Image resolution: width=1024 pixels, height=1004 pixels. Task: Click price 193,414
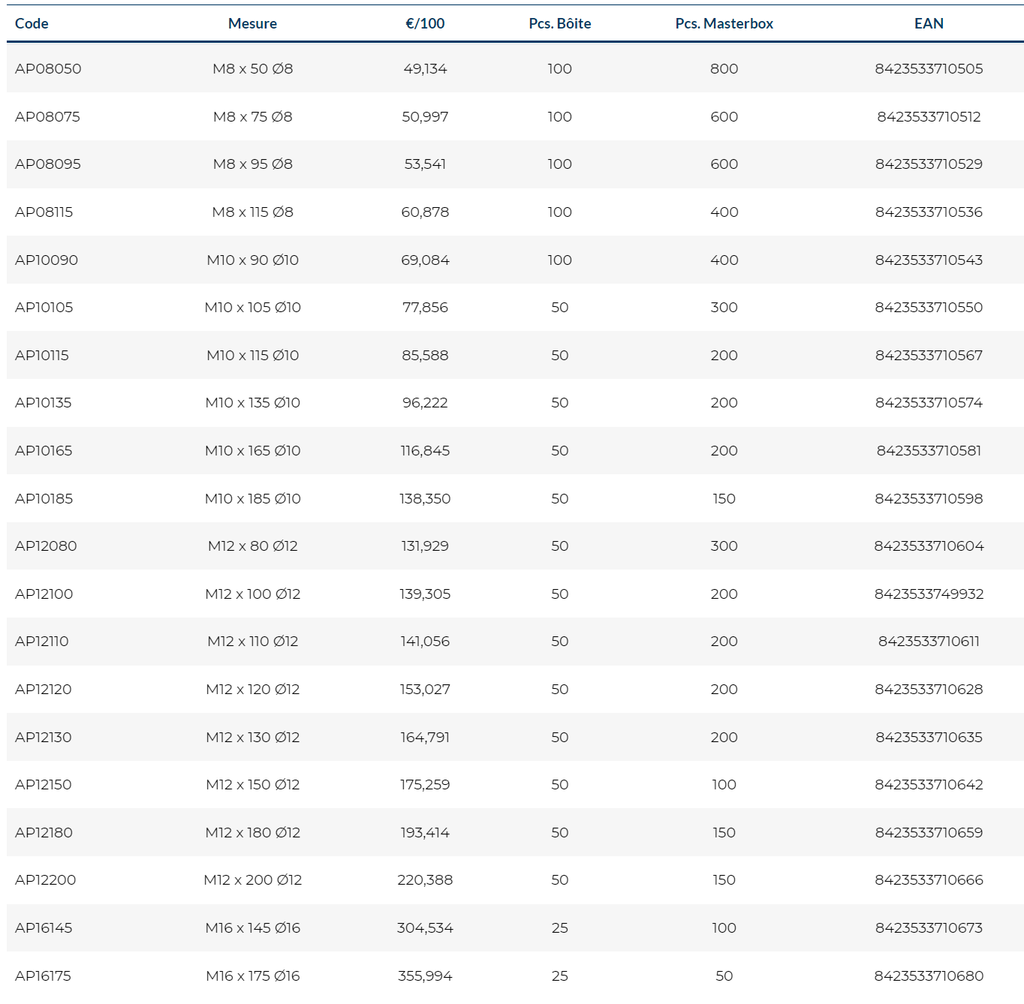(425, 832)
